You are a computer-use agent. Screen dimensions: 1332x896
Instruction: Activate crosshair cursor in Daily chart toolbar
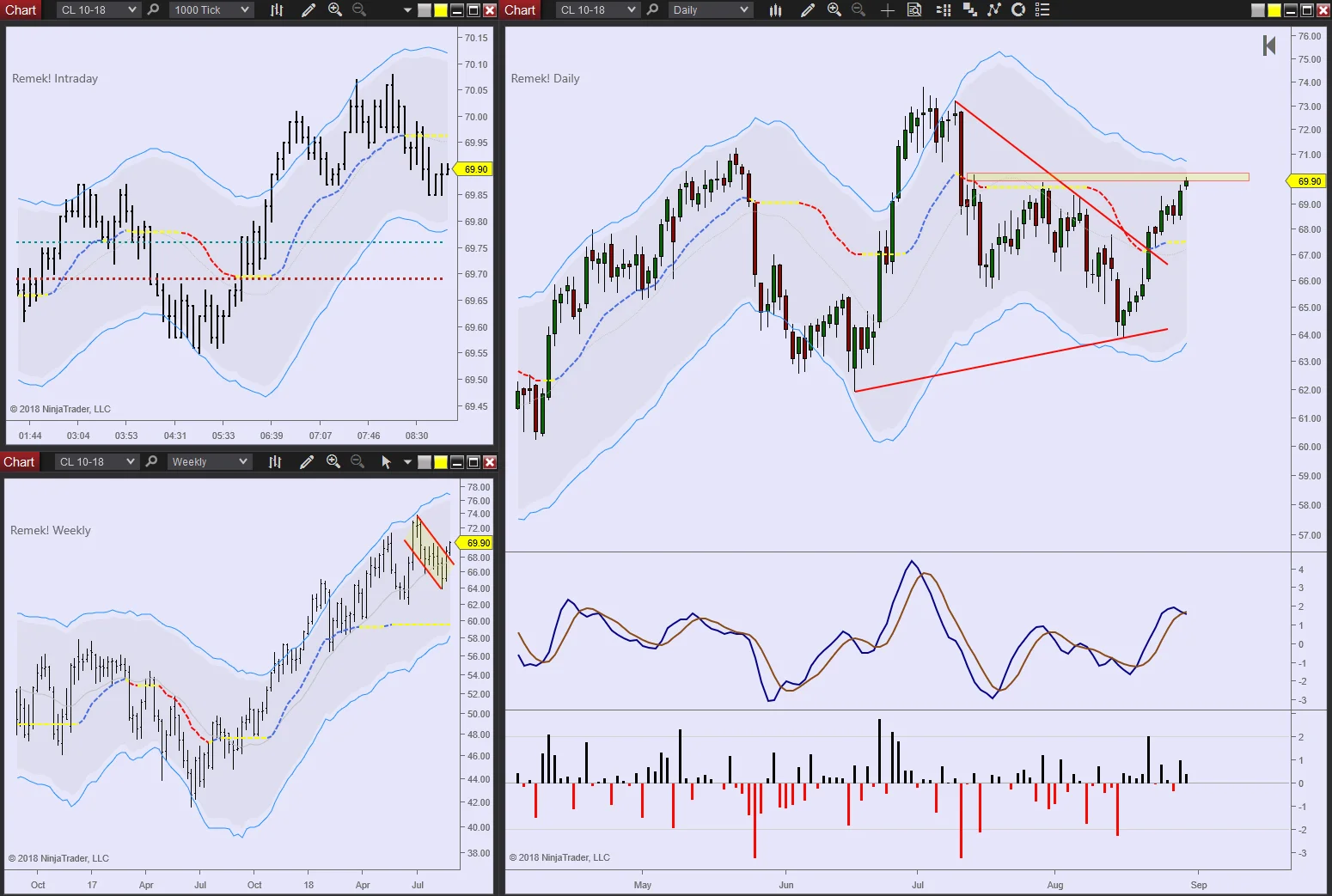pos(888,10)
